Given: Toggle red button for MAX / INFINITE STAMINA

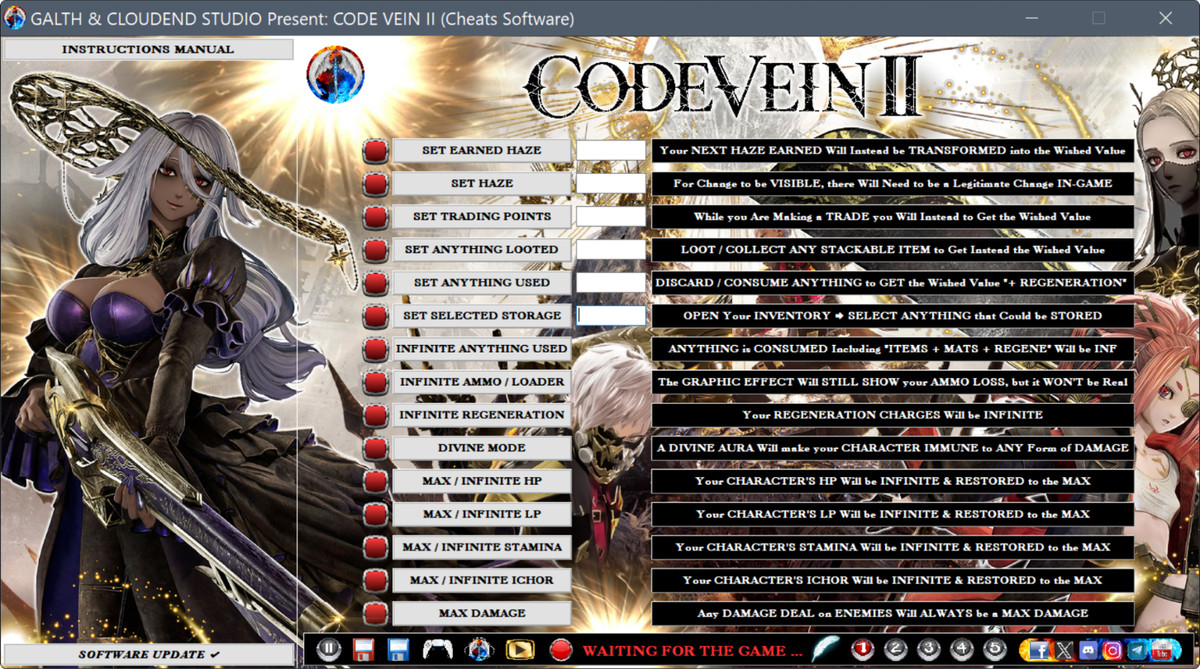Looking at the screenshot, I should click(x=375, y=547).
